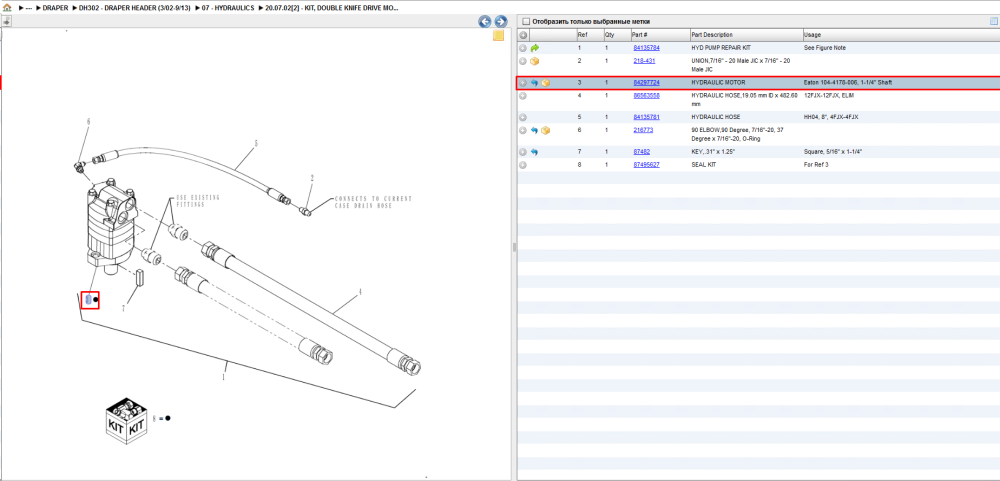Add HYD PUMP REPAIR KIT row to list

pyautogui.click(x=523, y=48)
